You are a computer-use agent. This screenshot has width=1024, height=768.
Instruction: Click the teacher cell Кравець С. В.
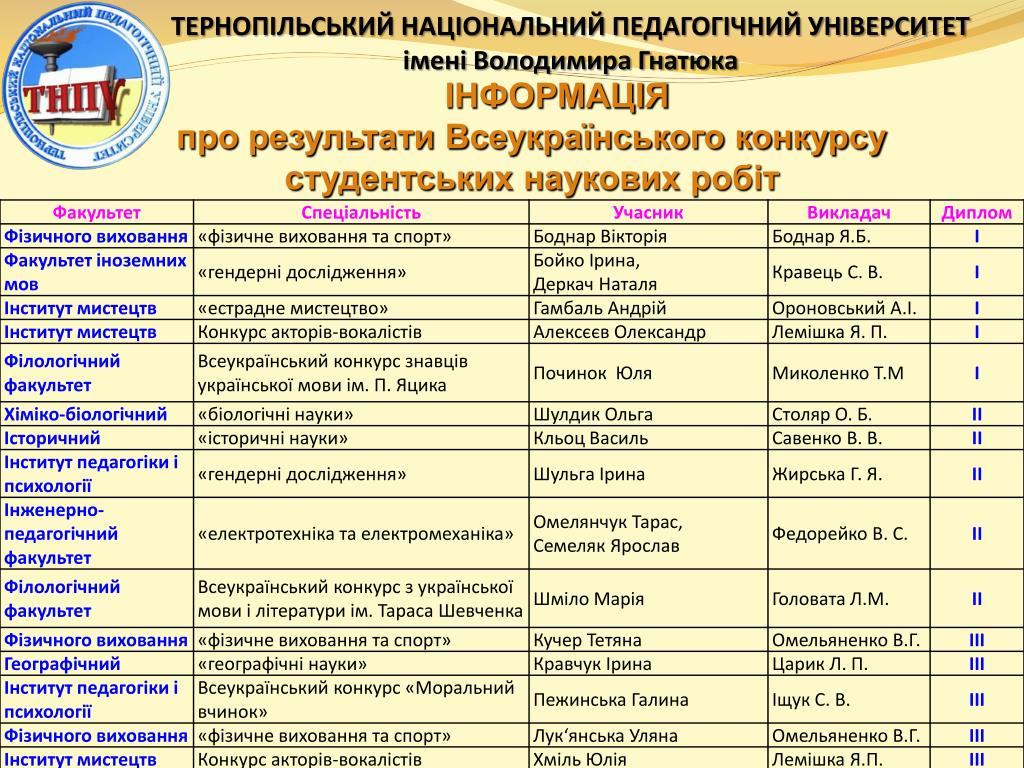(848, 272)
